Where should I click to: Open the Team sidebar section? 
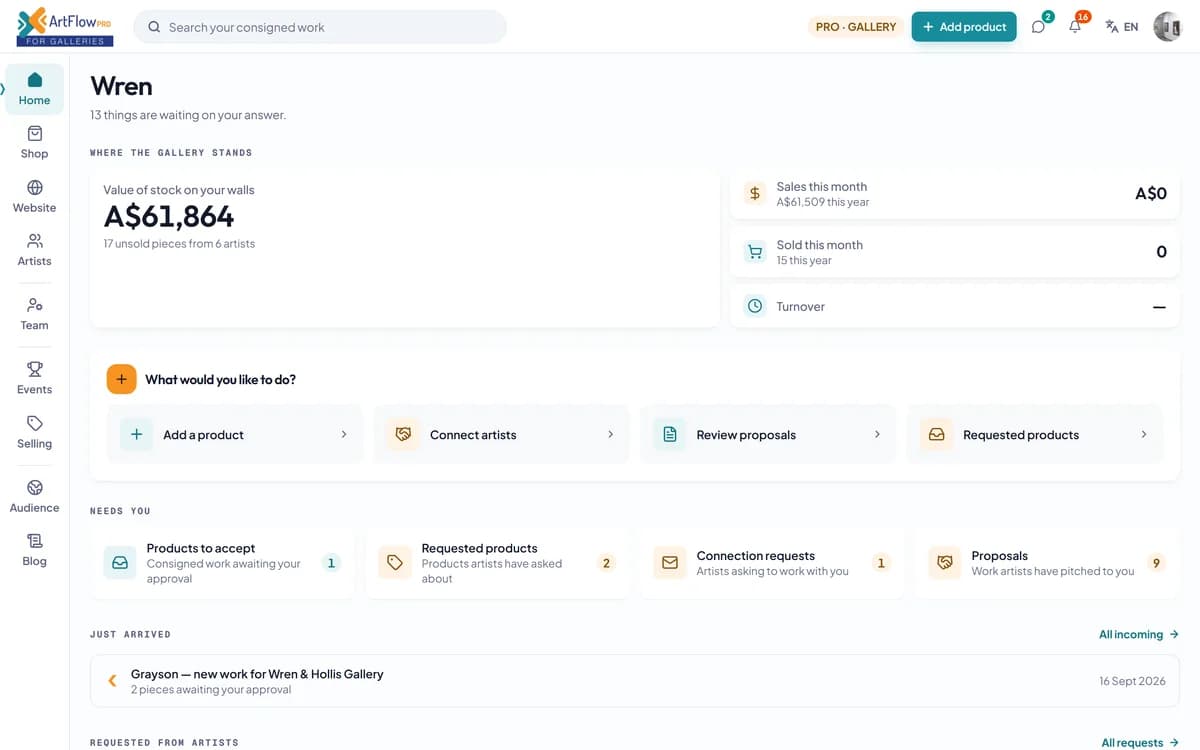(x=34, y=313)
